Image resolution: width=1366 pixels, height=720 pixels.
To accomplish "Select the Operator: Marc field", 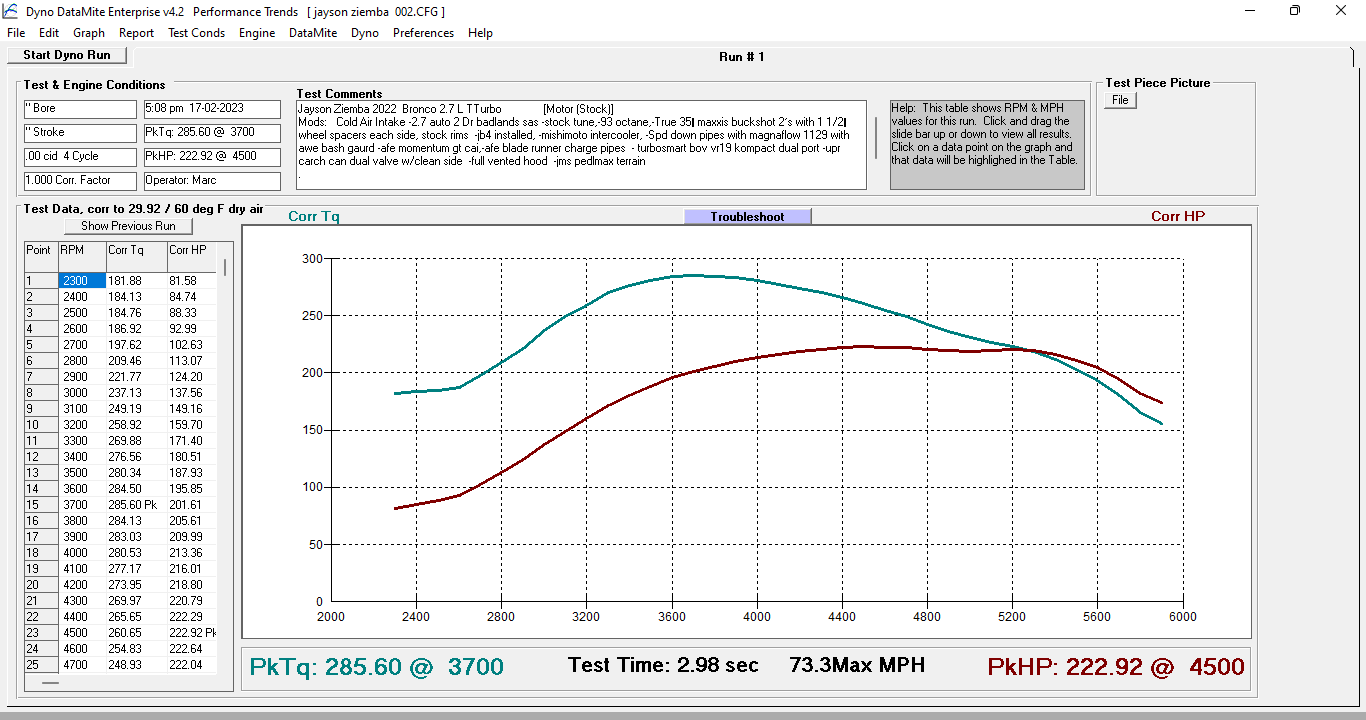I will tap(212, 181).
